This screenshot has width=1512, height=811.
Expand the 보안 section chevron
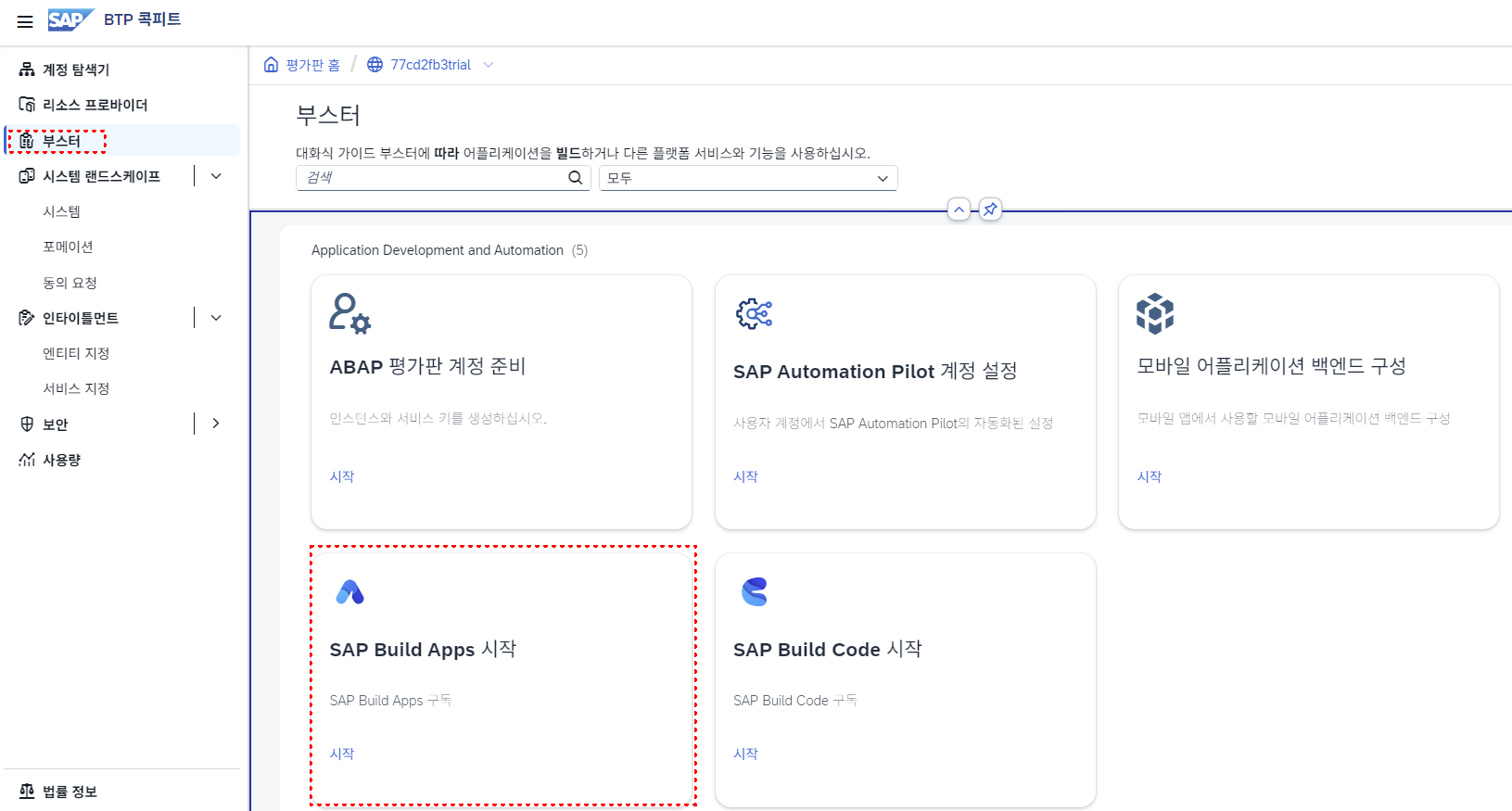(216, 424)
